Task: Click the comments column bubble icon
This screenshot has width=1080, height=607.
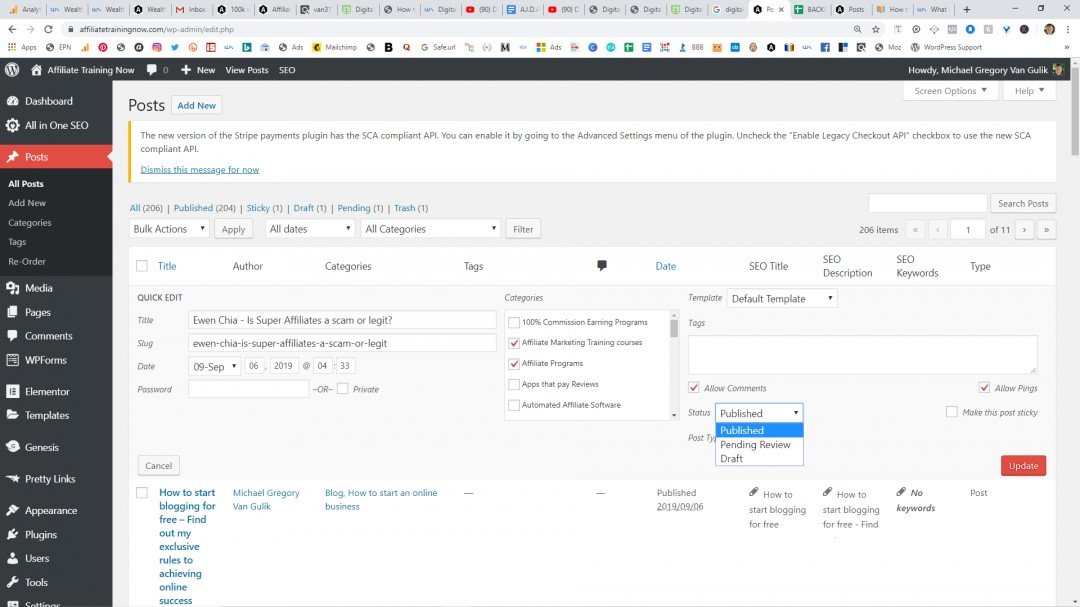Action: [601, 265]
